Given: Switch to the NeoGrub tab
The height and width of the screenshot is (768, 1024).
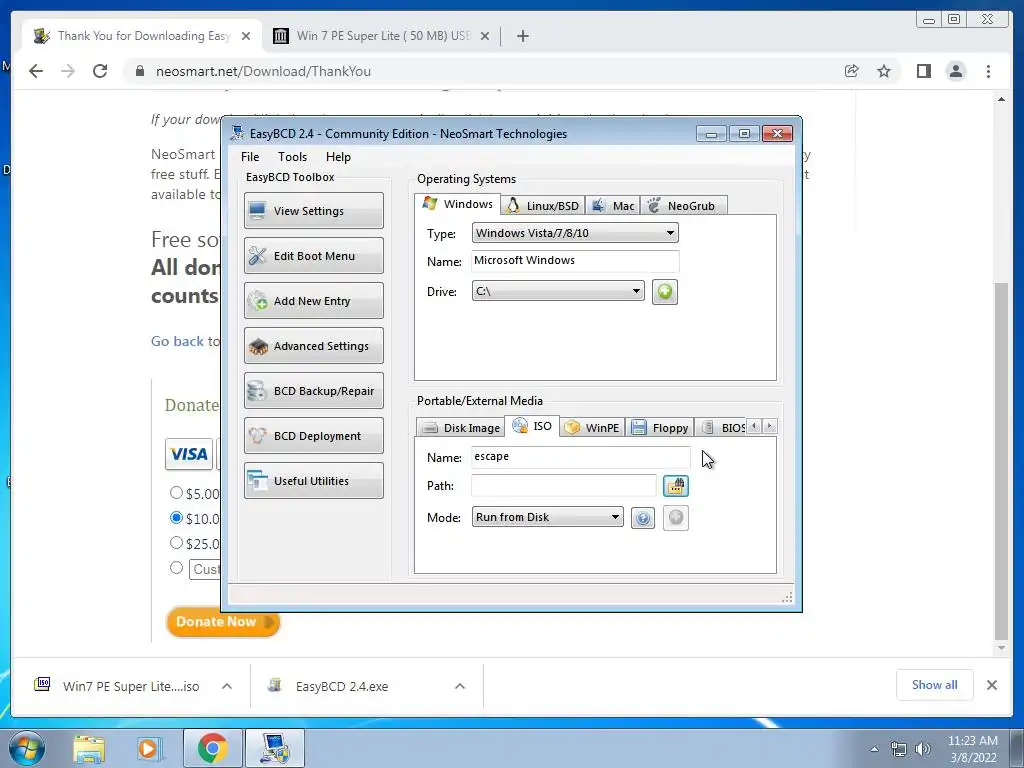Looking at the screenshot, I should point(684,206).
